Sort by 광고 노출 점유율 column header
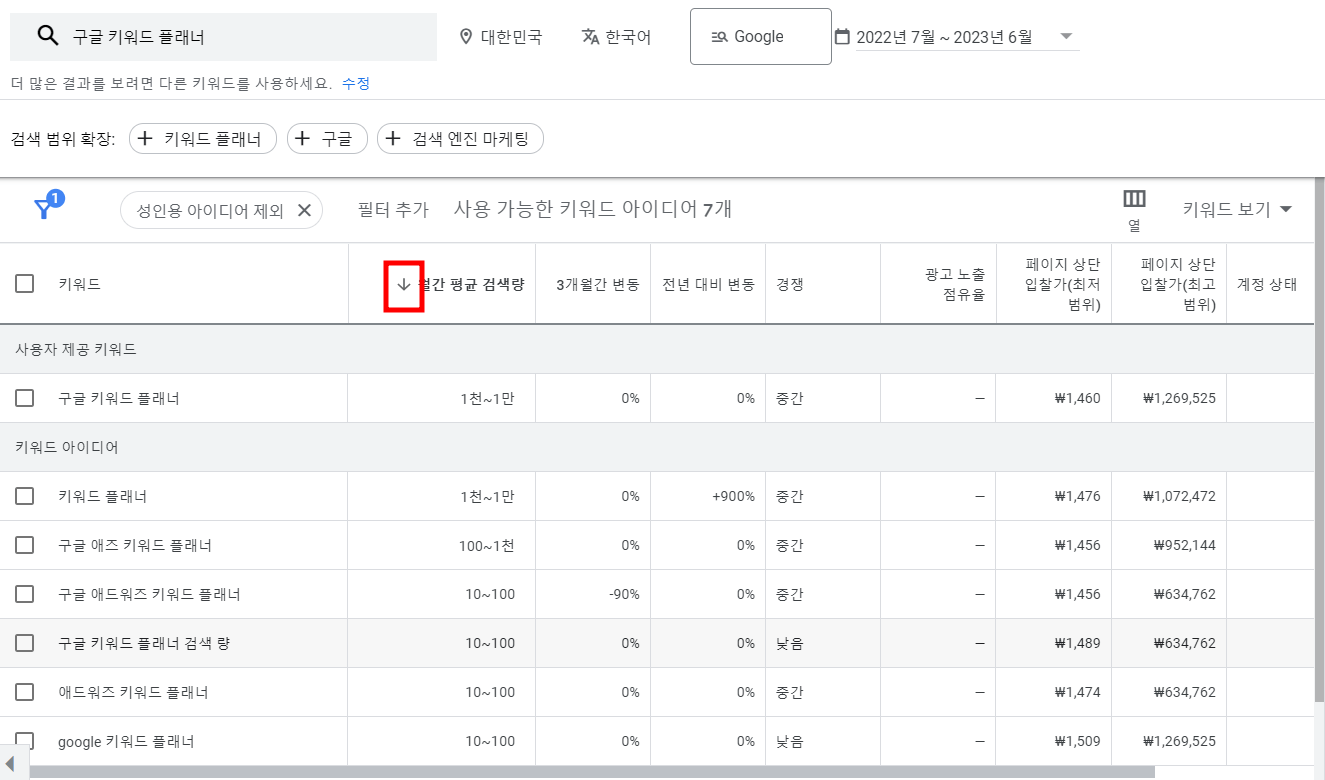 [x=954, y=284]
